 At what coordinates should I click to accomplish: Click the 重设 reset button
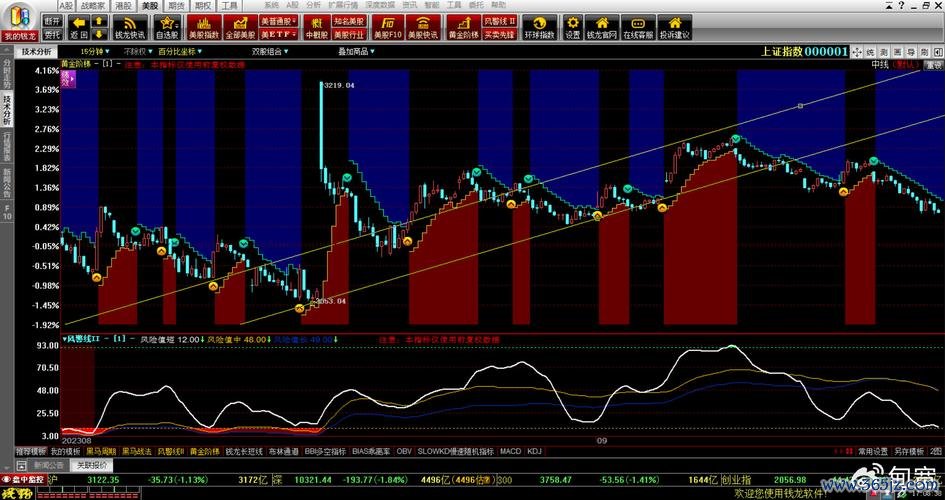[934, 64]
